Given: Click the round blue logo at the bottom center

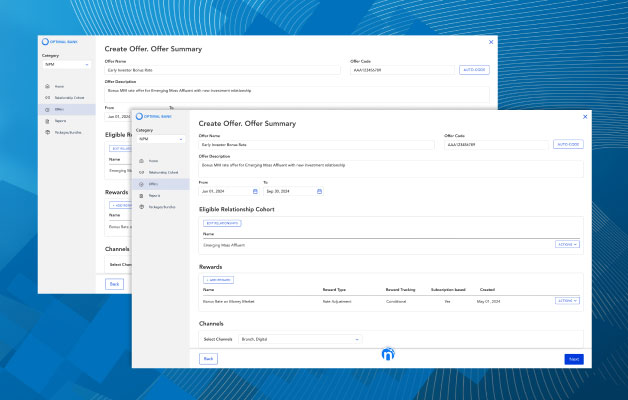Looking at the screenshot, I should tap(390, 355).
